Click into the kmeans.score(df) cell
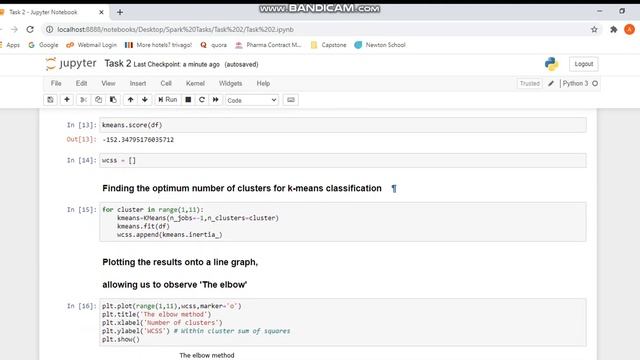This screenshot has width=640, height=360. pyautogui.click(x=343, y=125)
